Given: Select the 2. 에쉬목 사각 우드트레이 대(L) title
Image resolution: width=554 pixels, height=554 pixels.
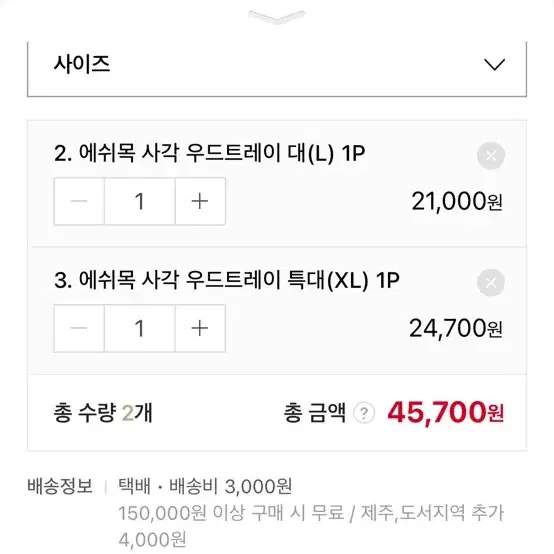Looking at the screenshot, I should click(210, 154).
